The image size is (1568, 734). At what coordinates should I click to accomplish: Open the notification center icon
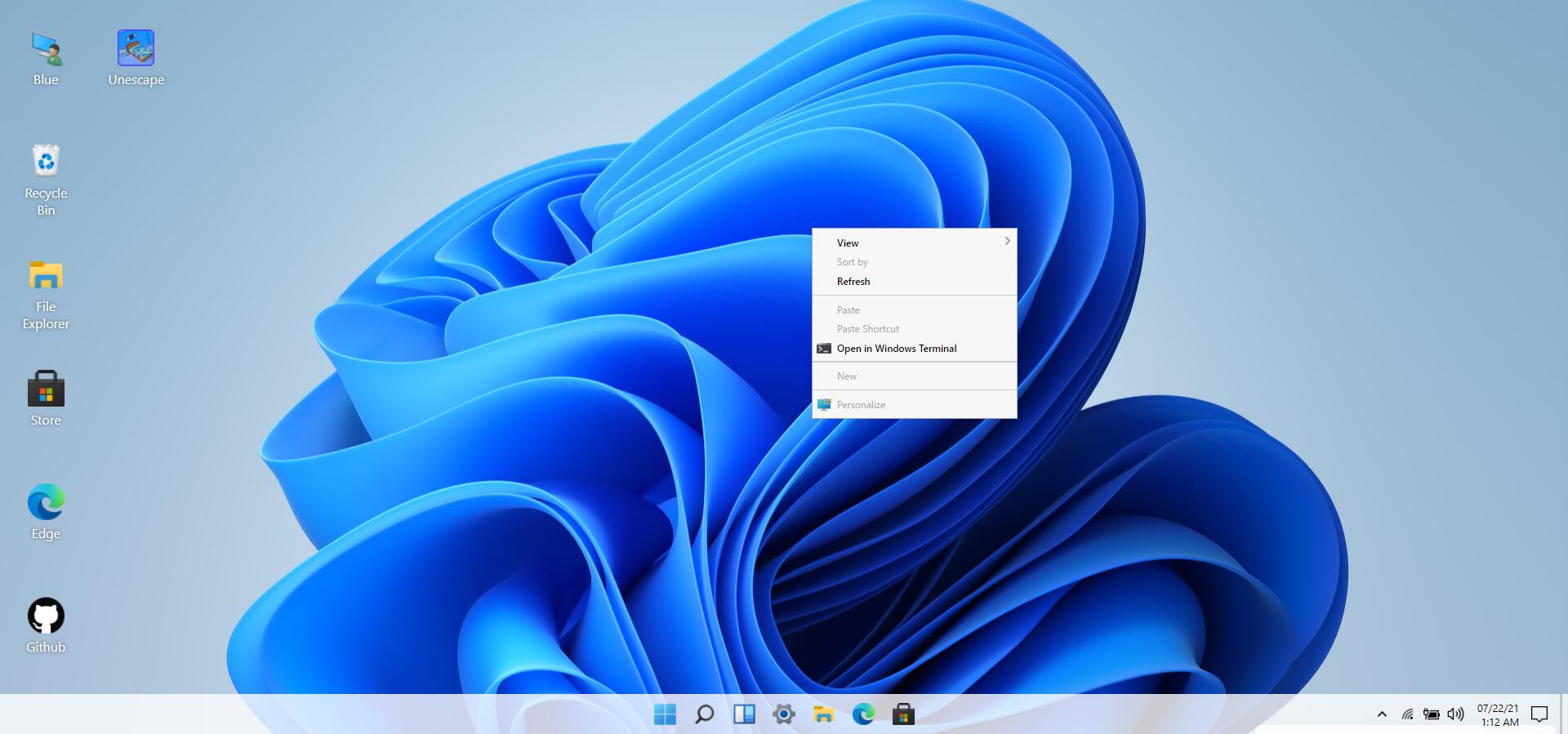[1539, 714]
